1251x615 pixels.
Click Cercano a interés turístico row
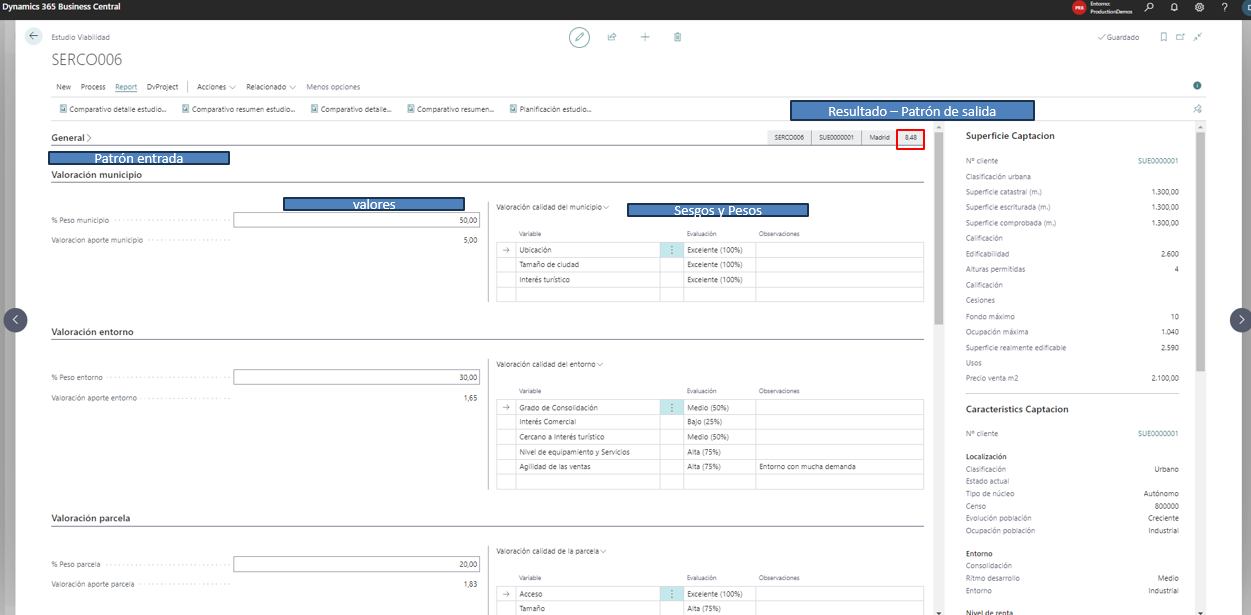pos(710,437)
